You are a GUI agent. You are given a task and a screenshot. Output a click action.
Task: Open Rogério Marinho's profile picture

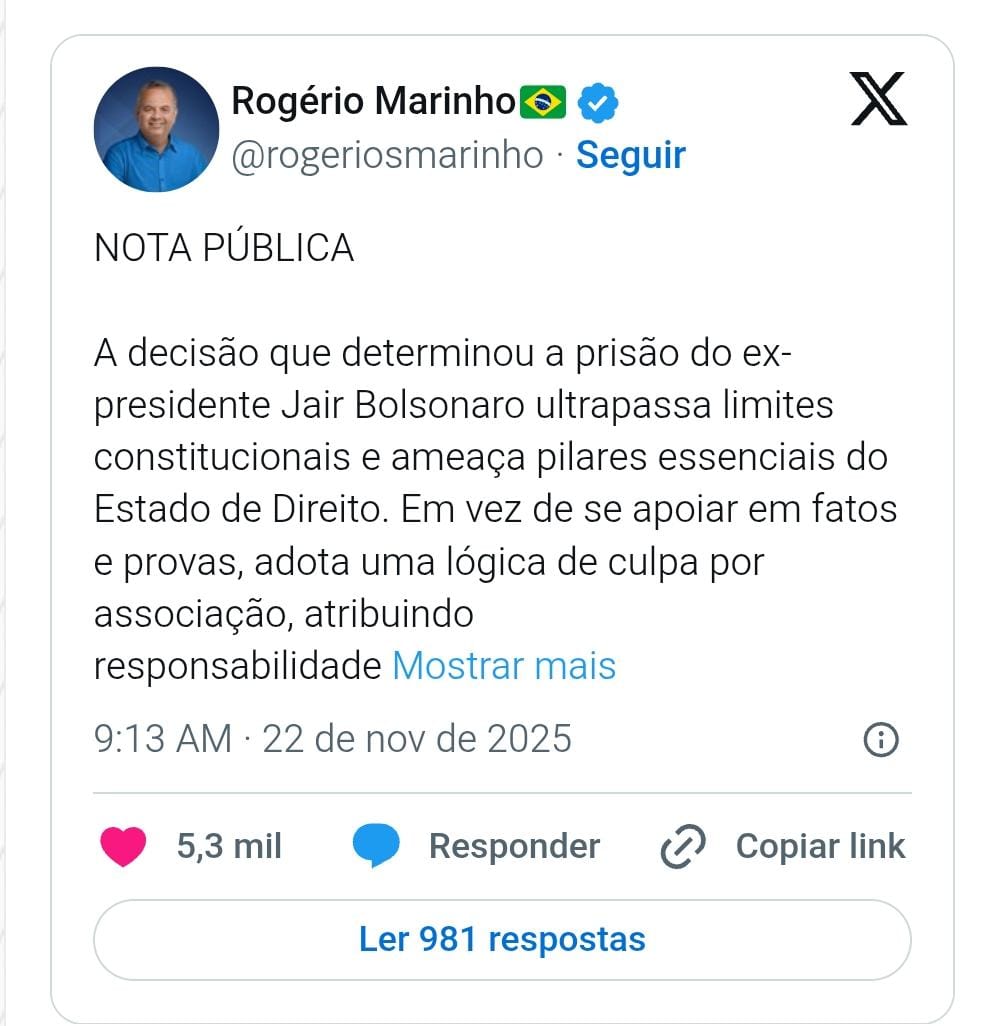click(x=156, y=130)
